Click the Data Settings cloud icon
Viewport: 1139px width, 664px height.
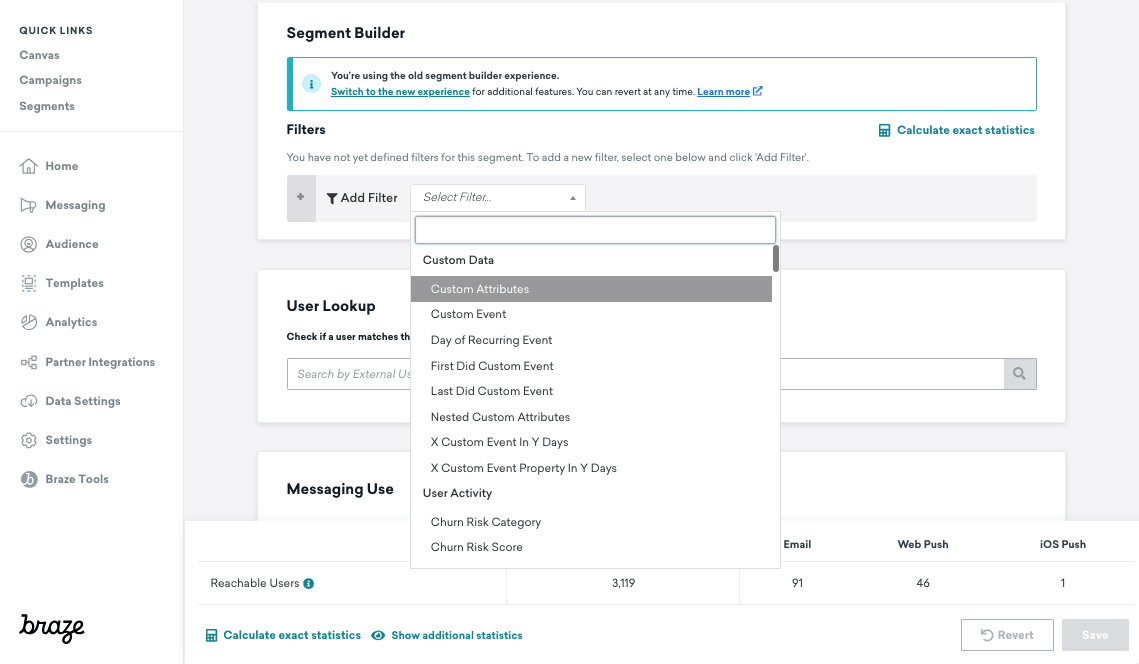pos(29,401)
